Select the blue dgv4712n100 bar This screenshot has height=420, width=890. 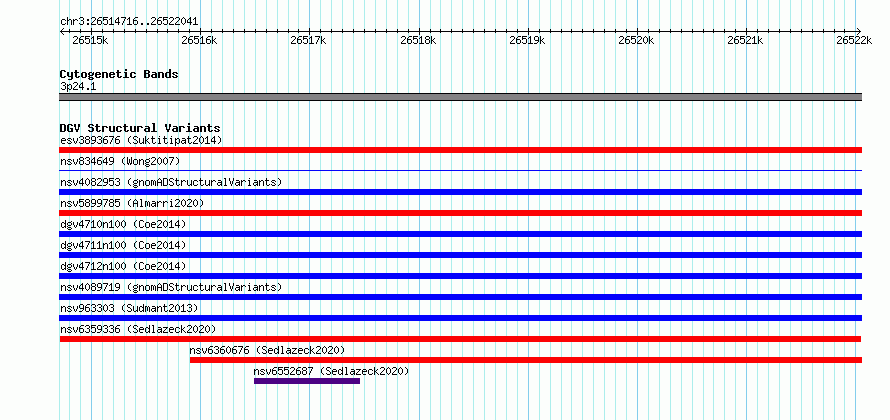(x=461, y=276)
